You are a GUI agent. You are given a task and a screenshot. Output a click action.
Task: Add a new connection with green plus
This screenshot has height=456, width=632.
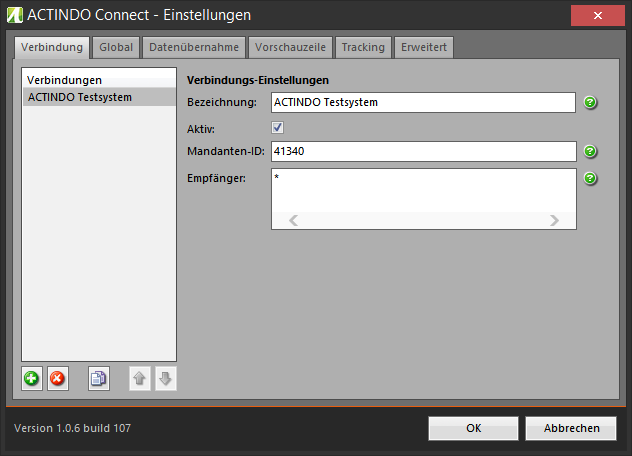coord(32,379)
